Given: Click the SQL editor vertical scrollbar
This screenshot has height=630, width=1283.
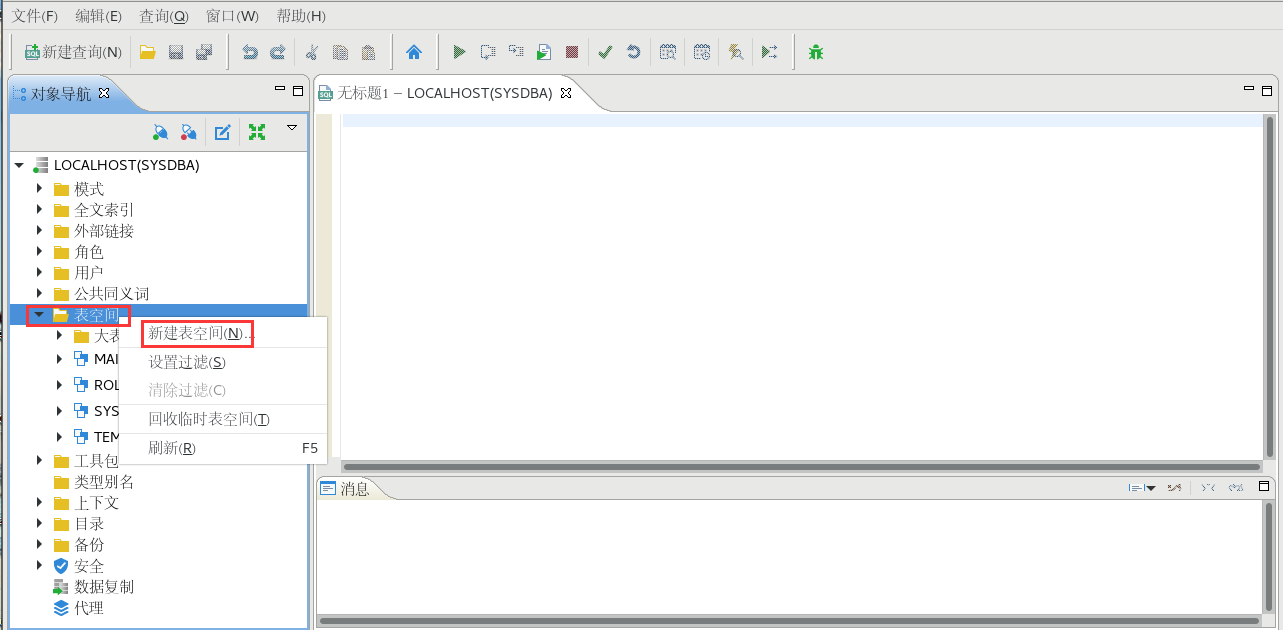Looking at the screenshot, I should click(x=1269, y=285).
